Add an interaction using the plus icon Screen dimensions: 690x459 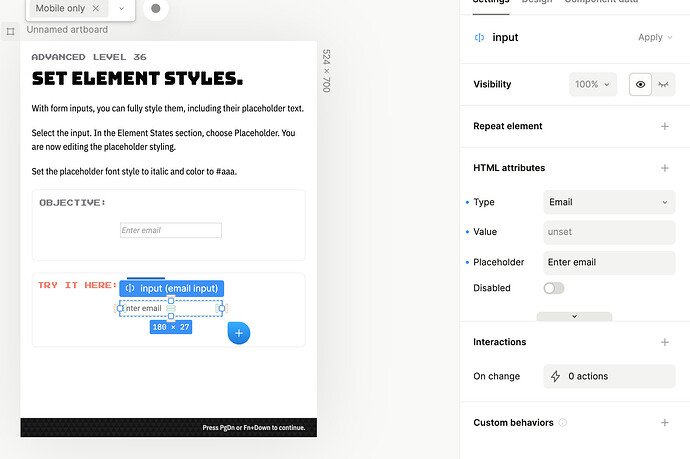coord(664,342)
